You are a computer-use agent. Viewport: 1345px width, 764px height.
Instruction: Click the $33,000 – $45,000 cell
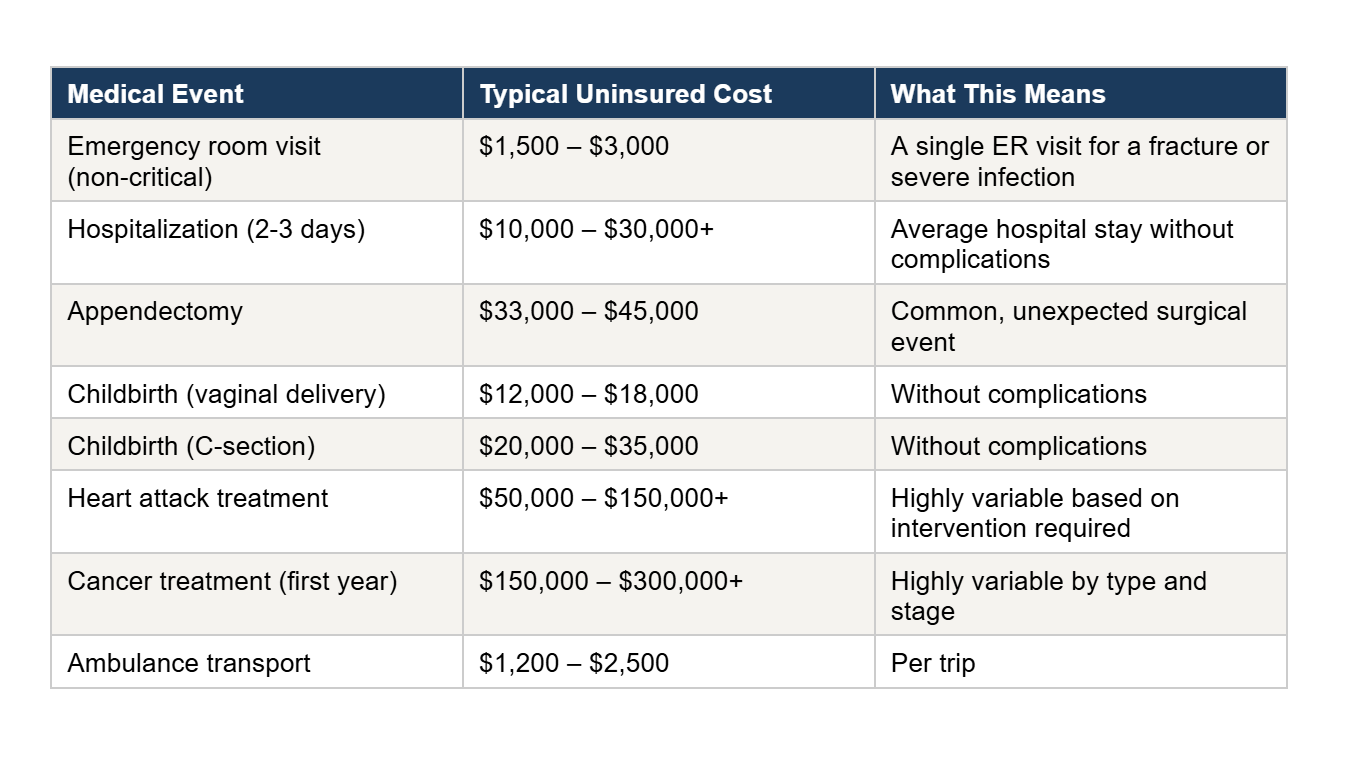[669, 325]
